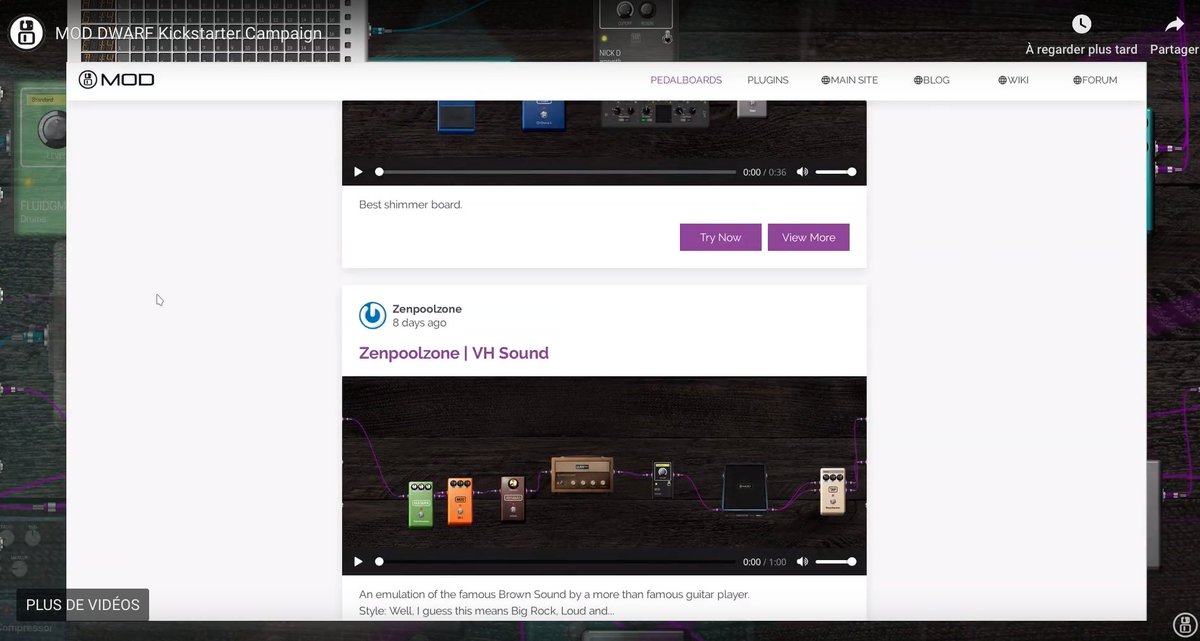Open the BLOG link in navigation
Image resolution: width=1200 pixels, height=641 pixels.
(x=932, y=80)
